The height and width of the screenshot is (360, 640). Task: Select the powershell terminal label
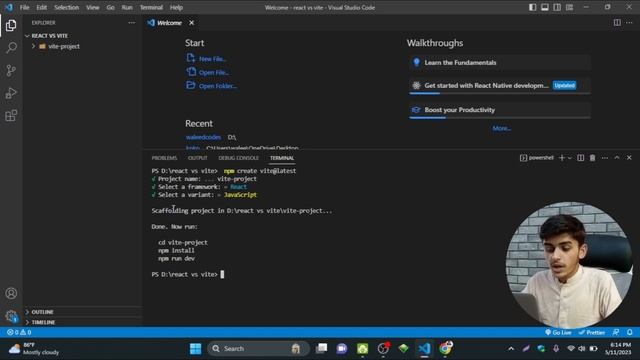pyautogui.click(x=537, y=158)
